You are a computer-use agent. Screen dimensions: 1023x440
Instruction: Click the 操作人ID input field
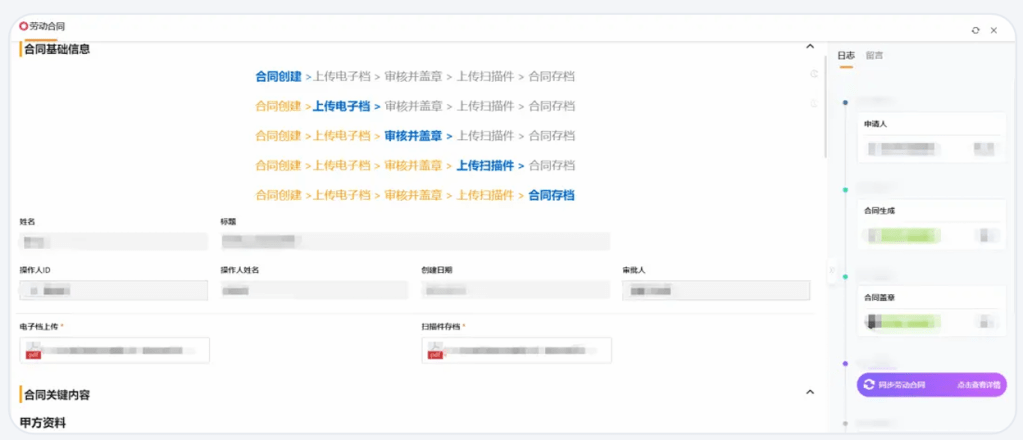[113, 290]
